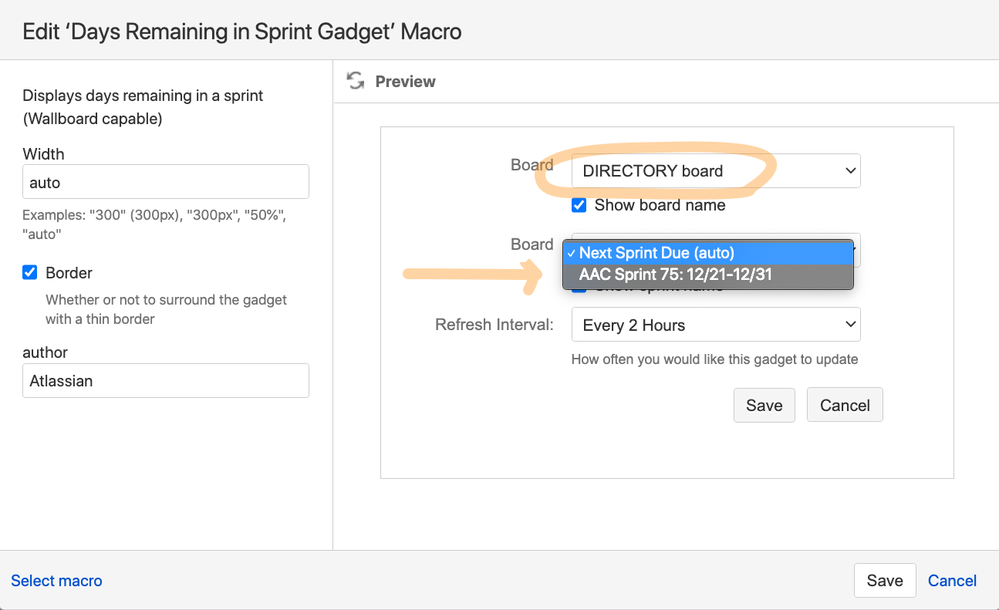Click the 'How often you would like this gadget to update' text
The height and width of the screenshot is (610, 999).
[714, 359]
